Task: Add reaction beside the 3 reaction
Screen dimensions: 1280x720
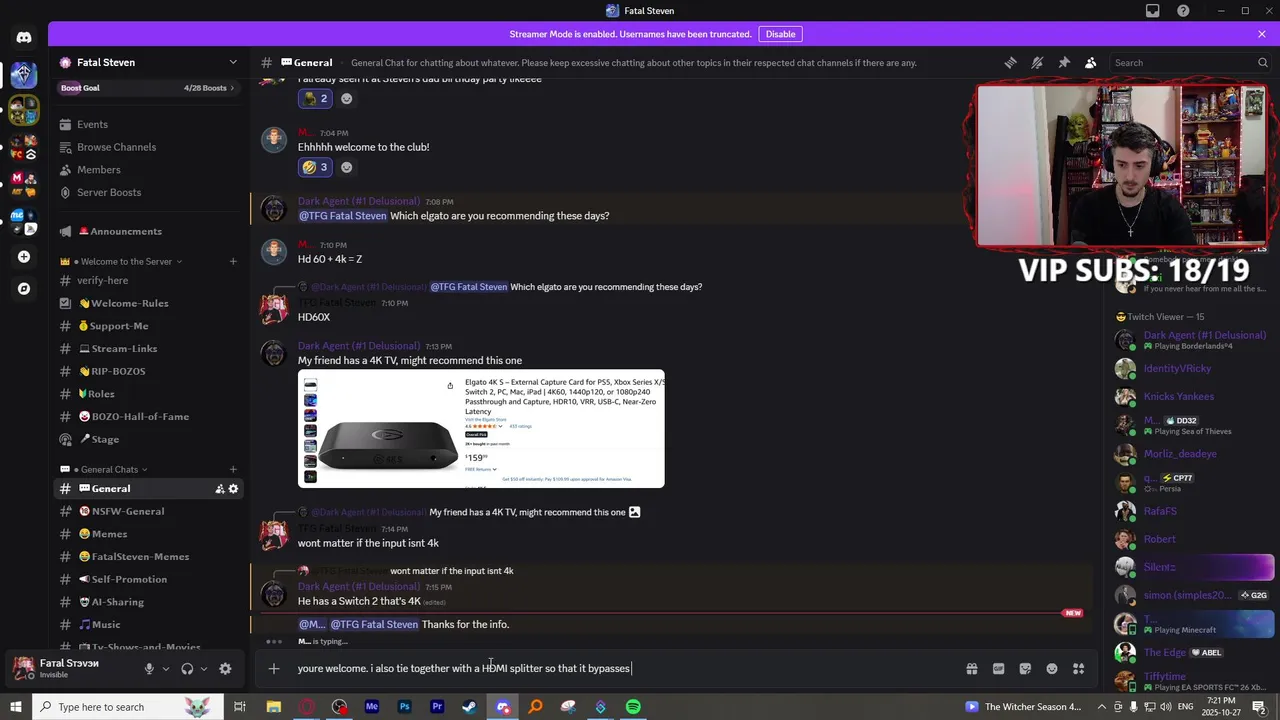Action: coord(347,167)
